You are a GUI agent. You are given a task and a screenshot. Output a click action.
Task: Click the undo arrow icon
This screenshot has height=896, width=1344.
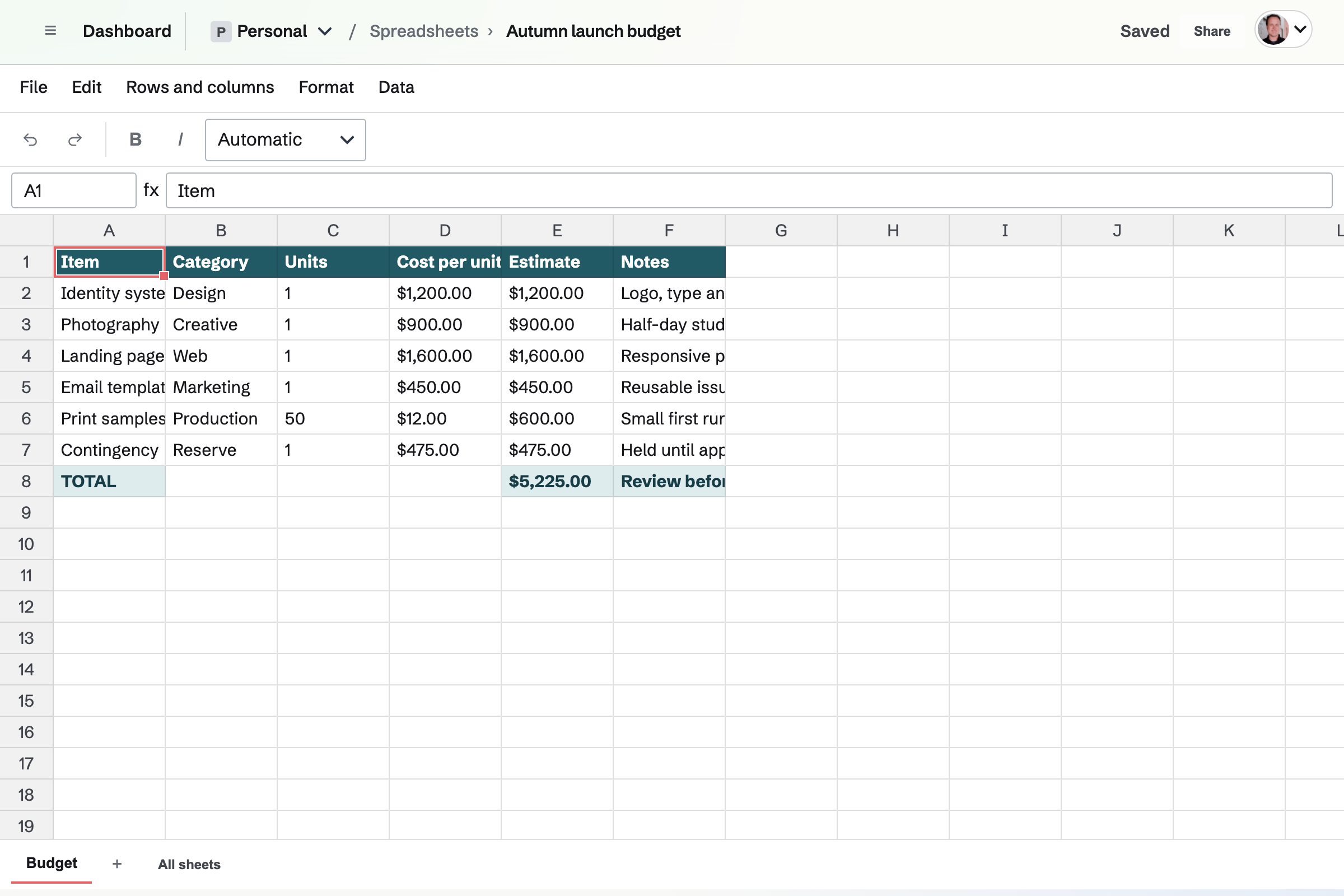[x=30, y=139]
